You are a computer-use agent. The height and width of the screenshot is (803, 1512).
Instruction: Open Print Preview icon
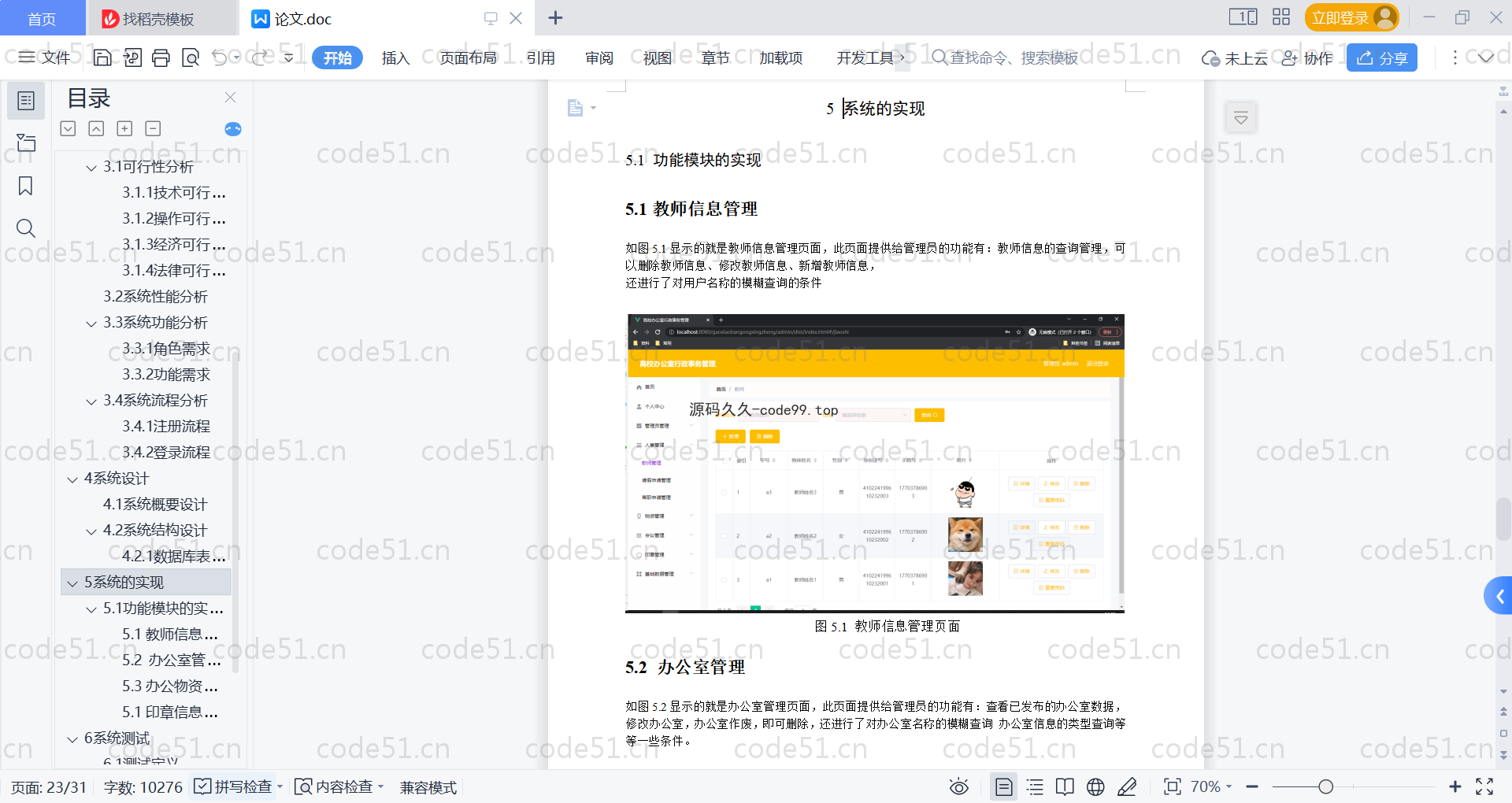[191, 57]
